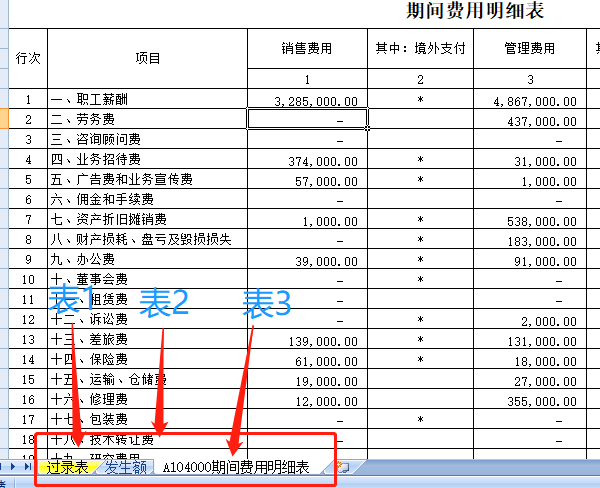This screenshot has height=488, width=600.
Task: Click the 61,000.00 cell
Action: click(307, 359)
